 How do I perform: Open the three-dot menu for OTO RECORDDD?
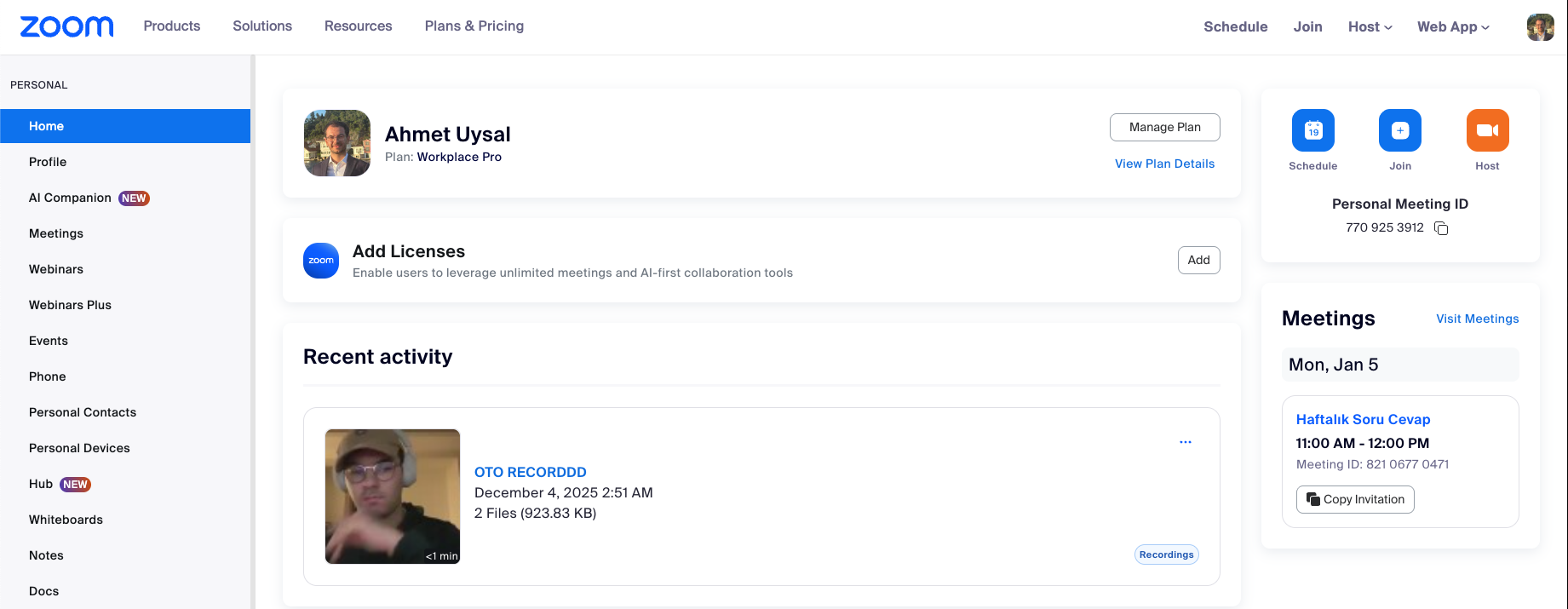[x=1185, y=442]
